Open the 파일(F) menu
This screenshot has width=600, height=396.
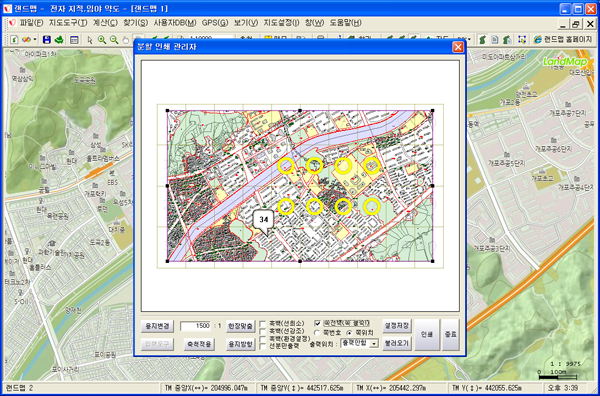[x=31, y=23]
